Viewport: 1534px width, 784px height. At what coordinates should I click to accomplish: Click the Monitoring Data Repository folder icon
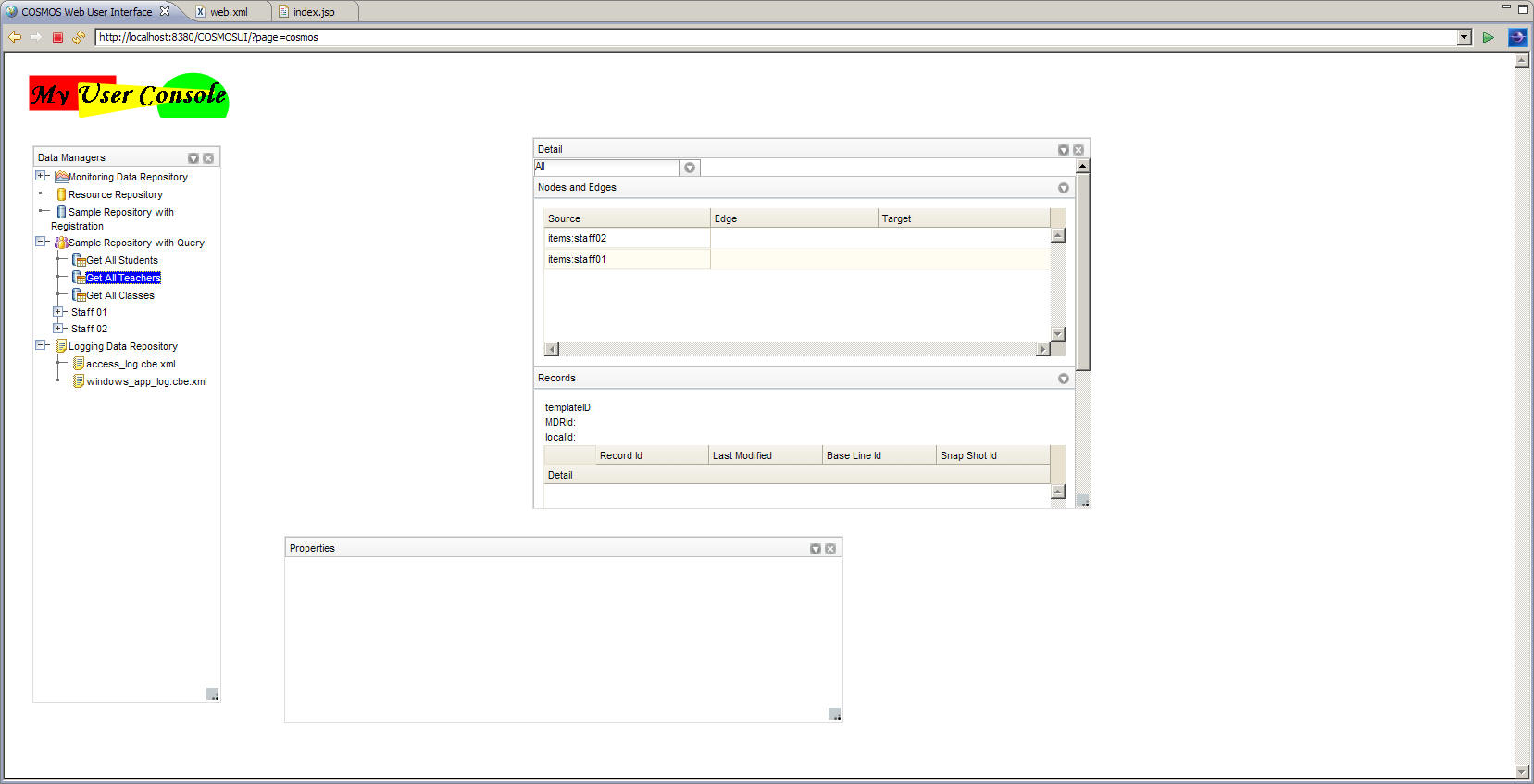click(61, 177)
